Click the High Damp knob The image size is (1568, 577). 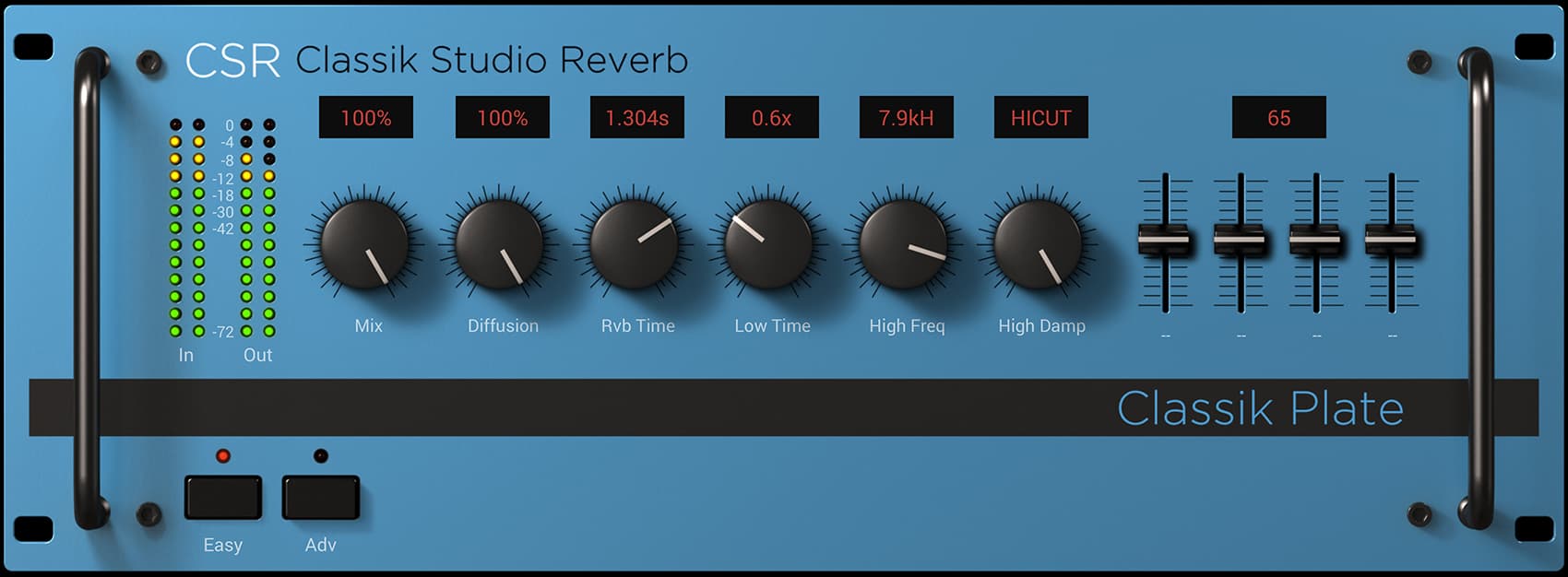1039,244
